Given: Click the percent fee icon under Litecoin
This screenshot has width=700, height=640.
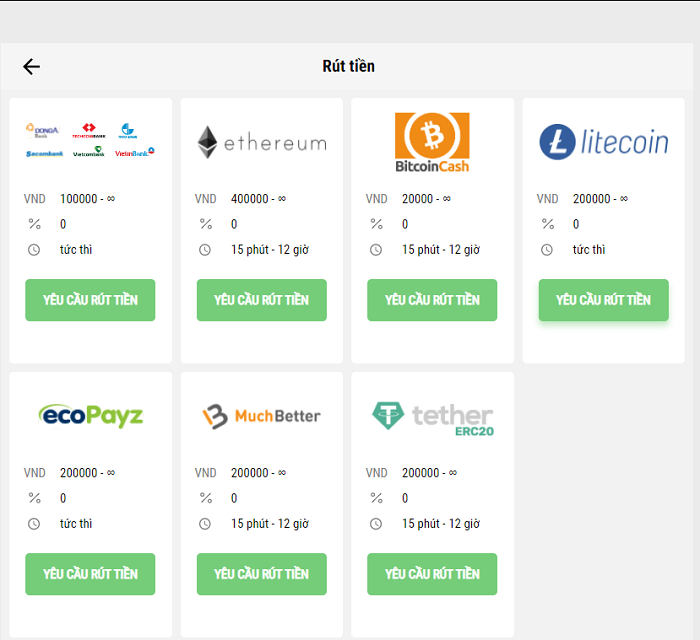Looking at the screenshot, I should [x=548, y=224].
